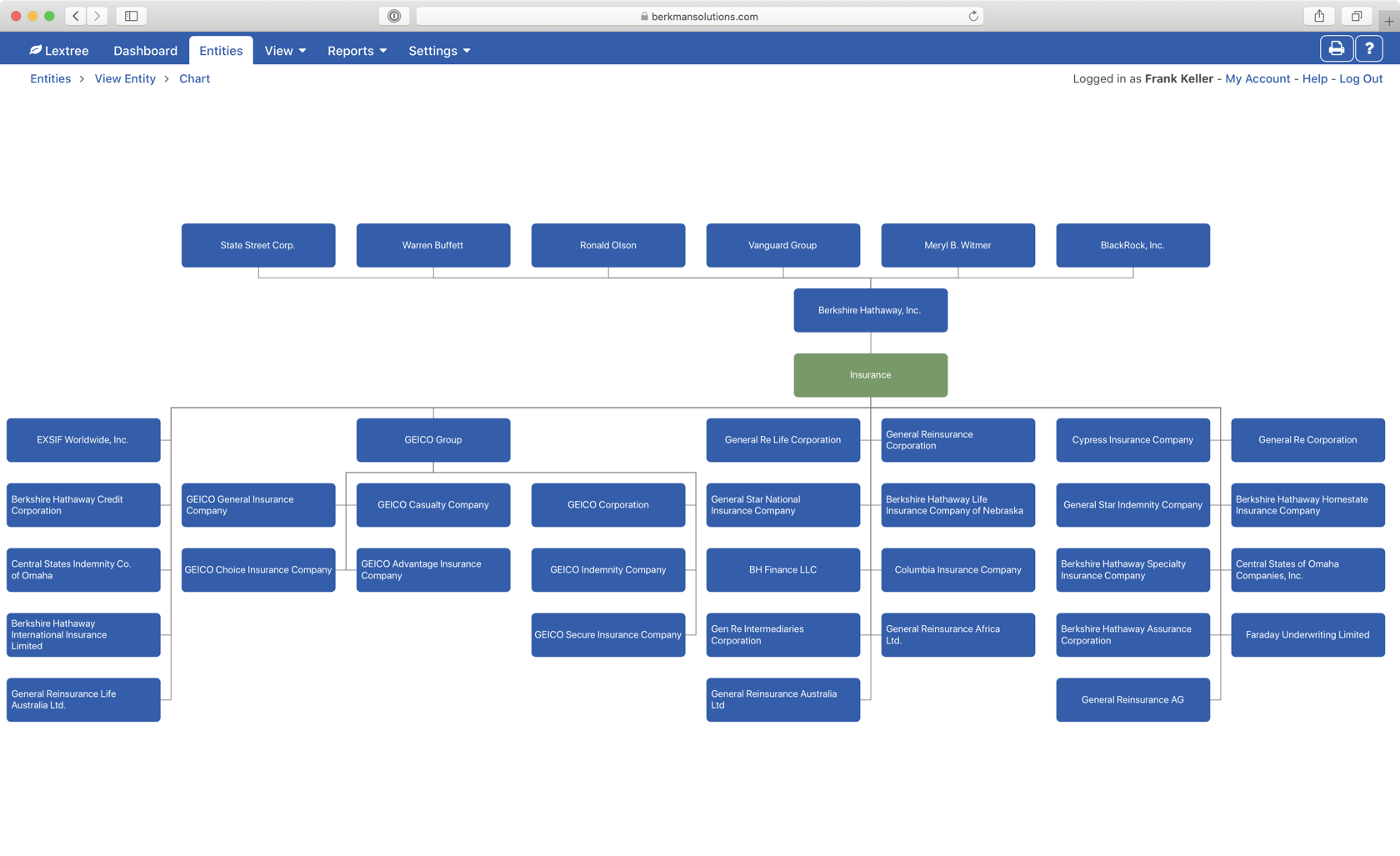1400x856 pixels.
Task: Select GEICO General Insurance Company node
Action: coord(258,505)
